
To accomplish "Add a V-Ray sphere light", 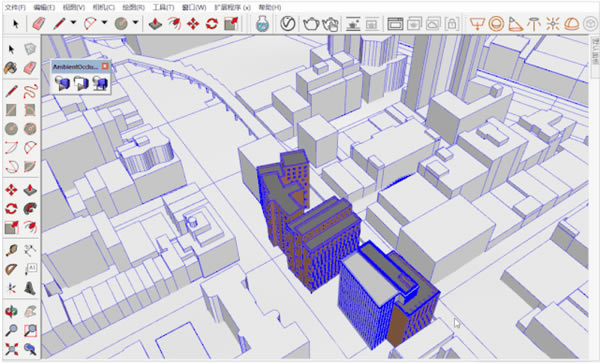I will [496, 24].
